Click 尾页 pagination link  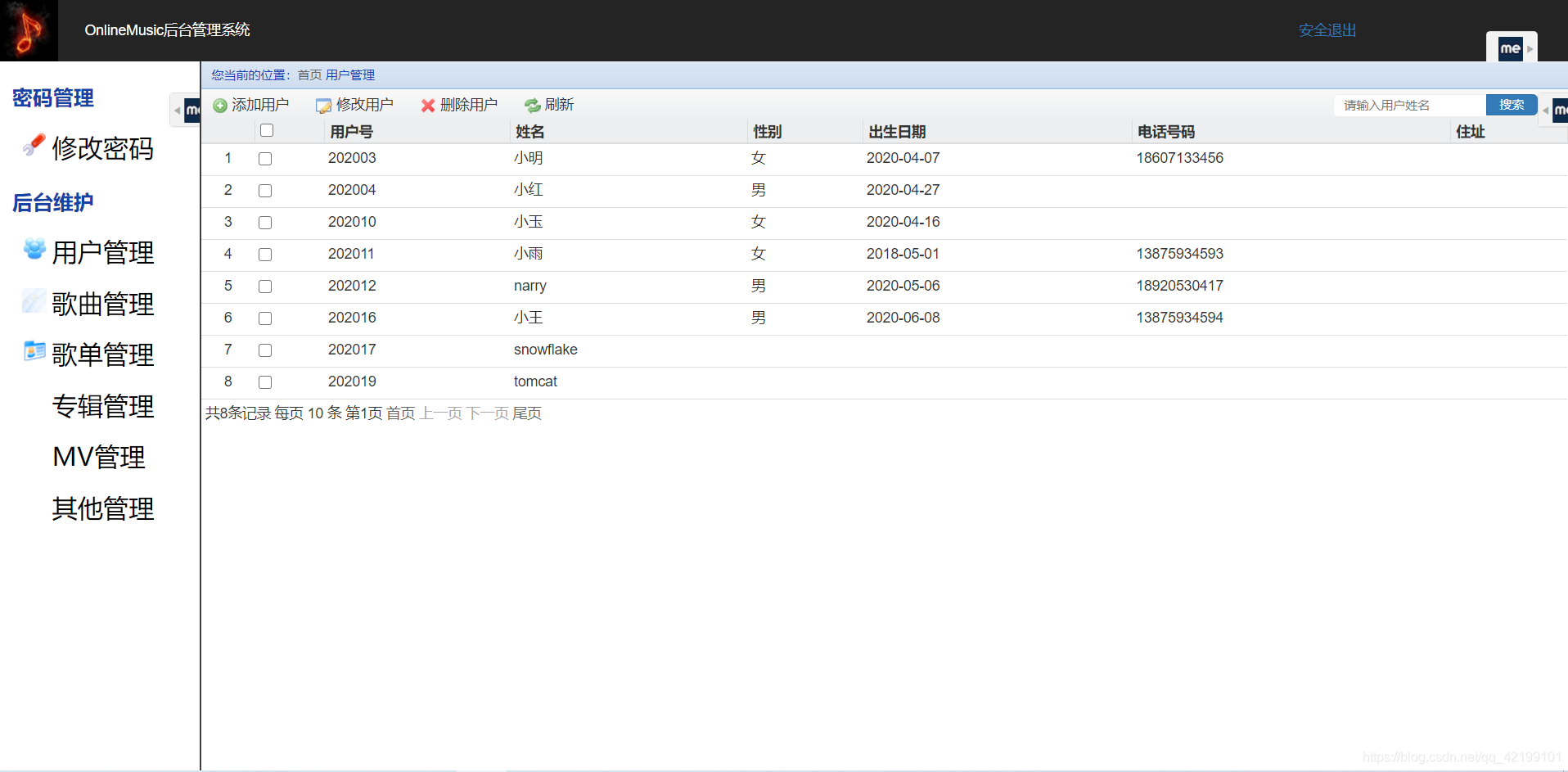click(527, 413)
